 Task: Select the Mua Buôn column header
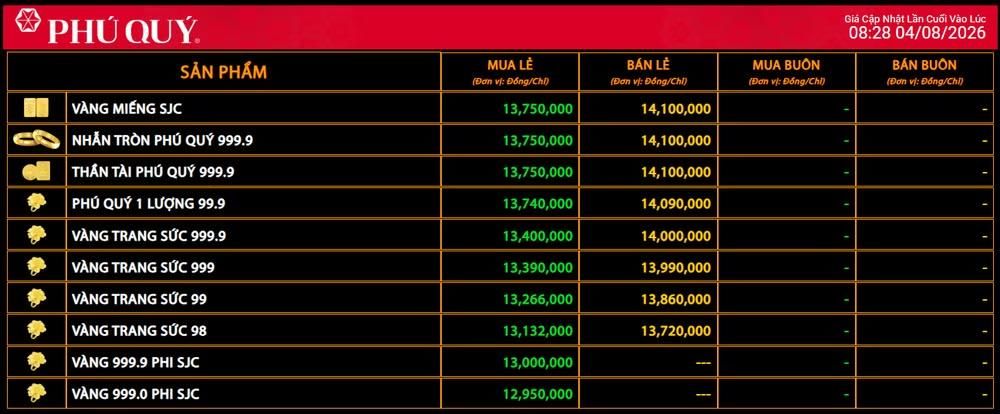tap(786, 71)
